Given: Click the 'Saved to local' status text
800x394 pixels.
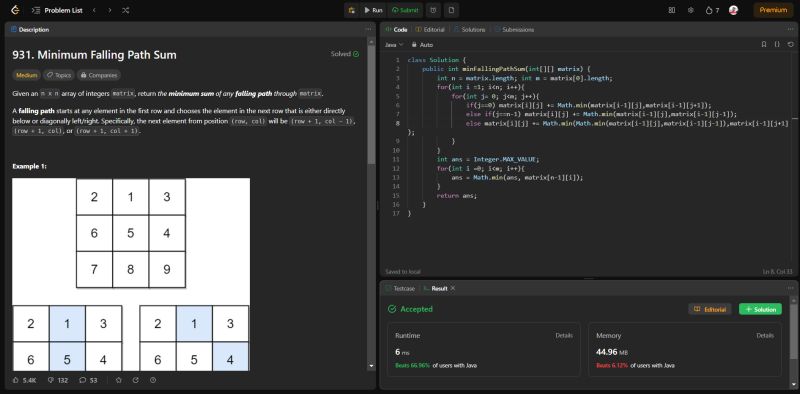Looking at the screenshot, I should (x=403, y=272).
